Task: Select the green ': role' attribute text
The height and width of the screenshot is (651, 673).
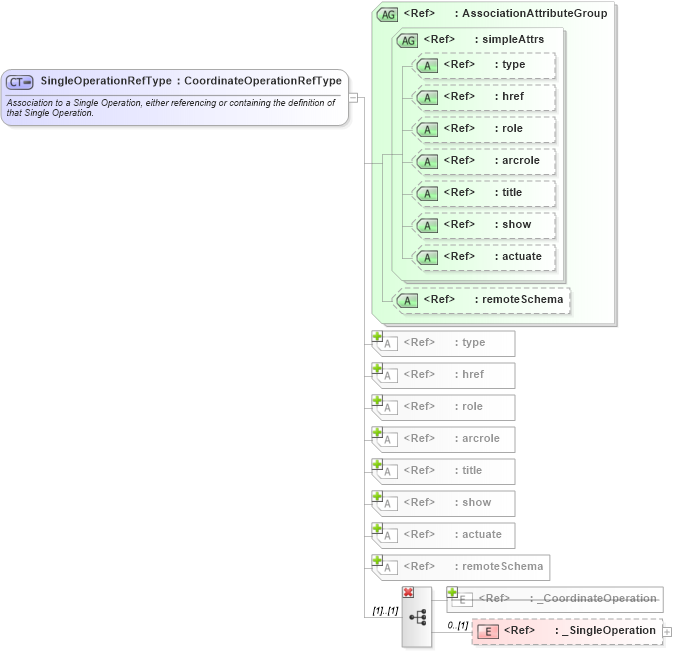Action: point(509,128)
